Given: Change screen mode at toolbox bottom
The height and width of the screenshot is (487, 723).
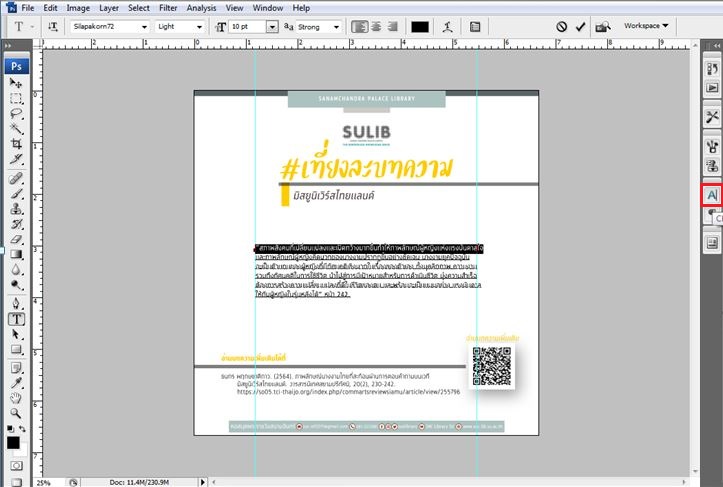Looking at the screenshot, I should pos(16,481).
